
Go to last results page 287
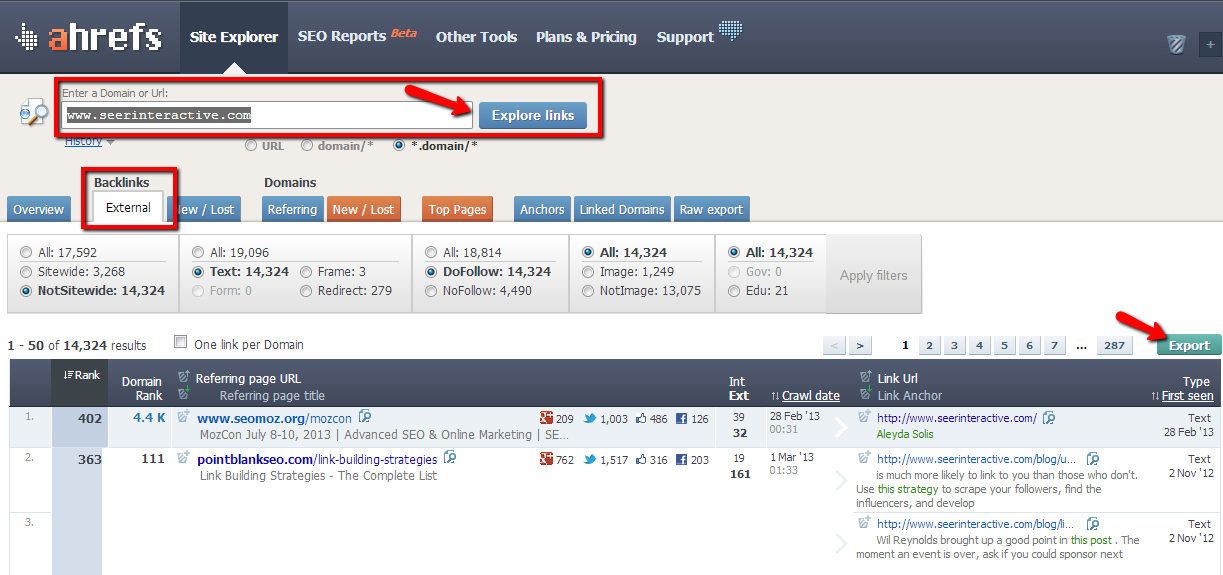pos(1113,345)
